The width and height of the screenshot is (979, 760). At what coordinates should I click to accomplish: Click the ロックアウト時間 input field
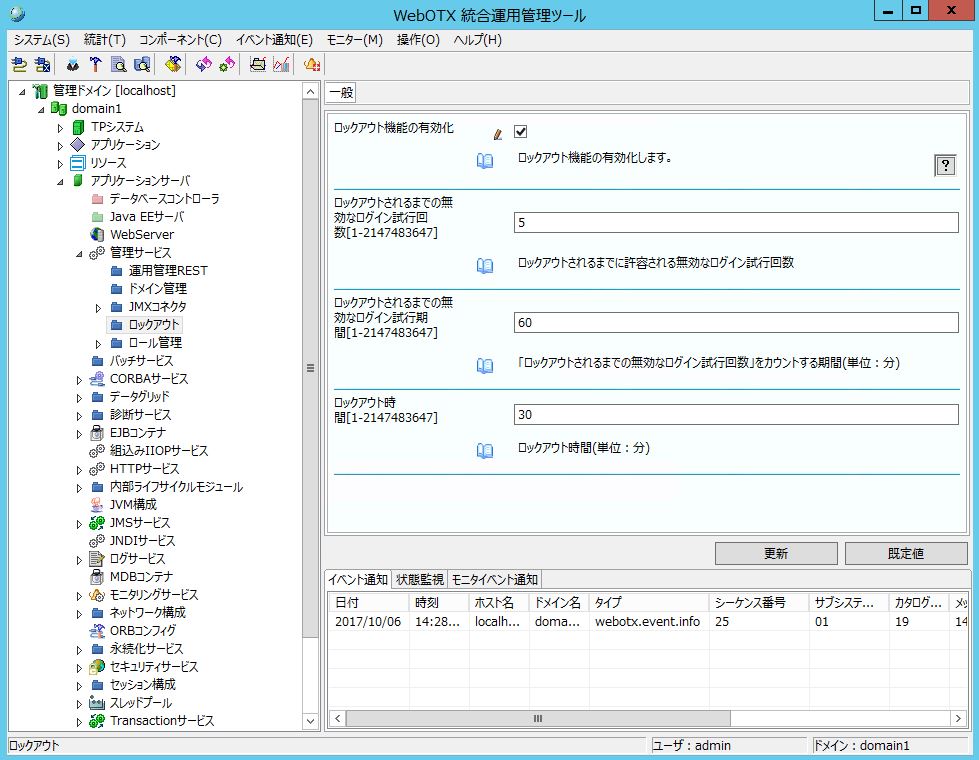pos(735,414)
